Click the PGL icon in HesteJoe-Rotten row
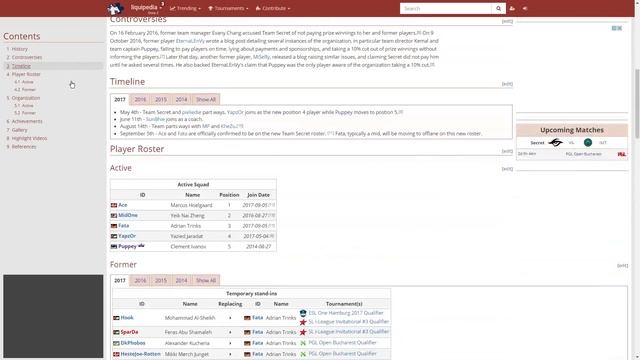Screen dimensions: 640x360 303,354
